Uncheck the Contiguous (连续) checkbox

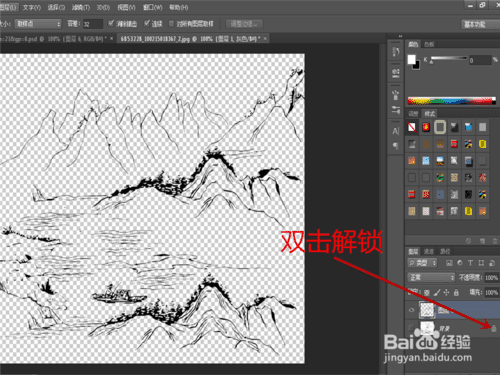tap(147, 23)
